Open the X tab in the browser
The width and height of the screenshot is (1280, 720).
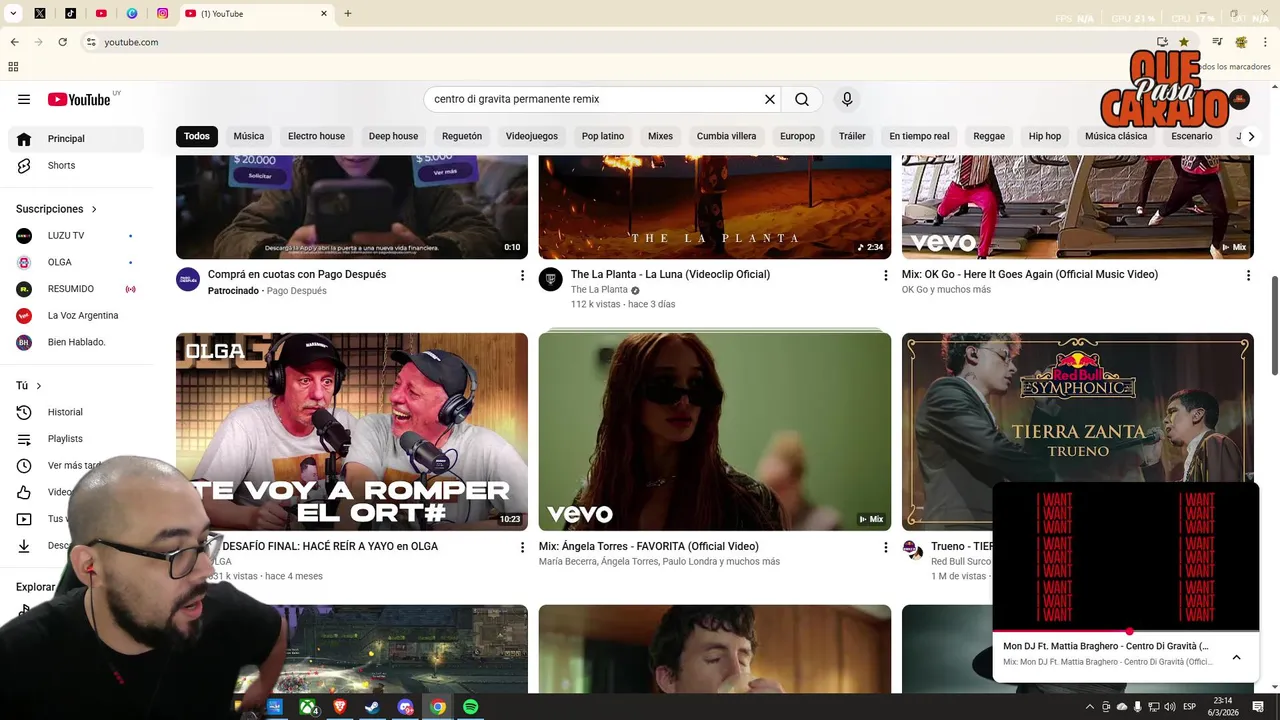pyautogui.click(x=40, y=14)
